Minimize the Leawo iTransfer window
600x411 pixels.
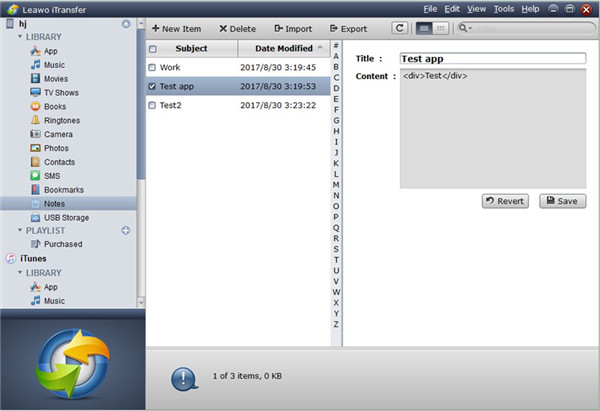coord(553,9)
